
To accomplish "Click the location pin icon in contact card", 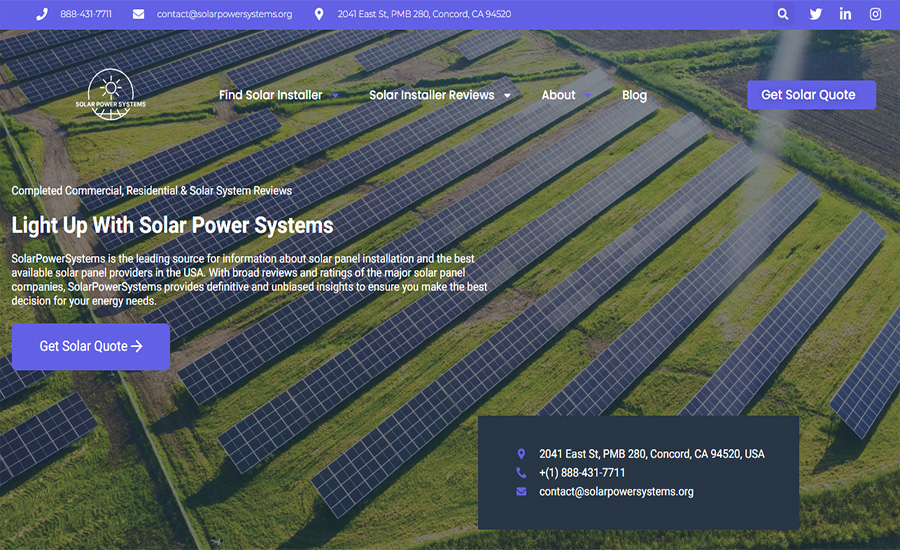I will [521, 454].
